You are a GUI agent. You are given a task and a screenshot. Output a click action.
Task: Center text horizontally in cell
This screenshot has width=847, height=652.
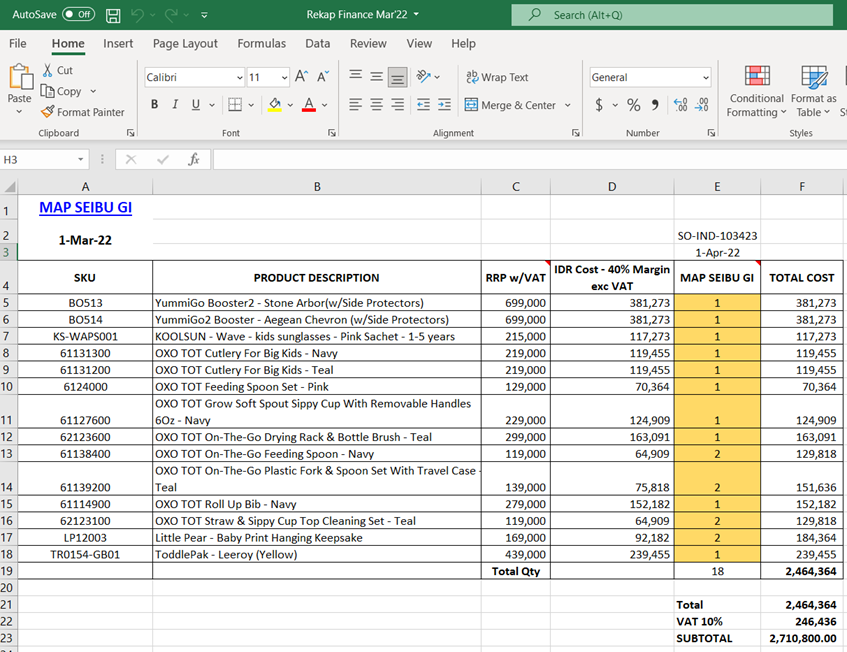click(x=377, y=104)
